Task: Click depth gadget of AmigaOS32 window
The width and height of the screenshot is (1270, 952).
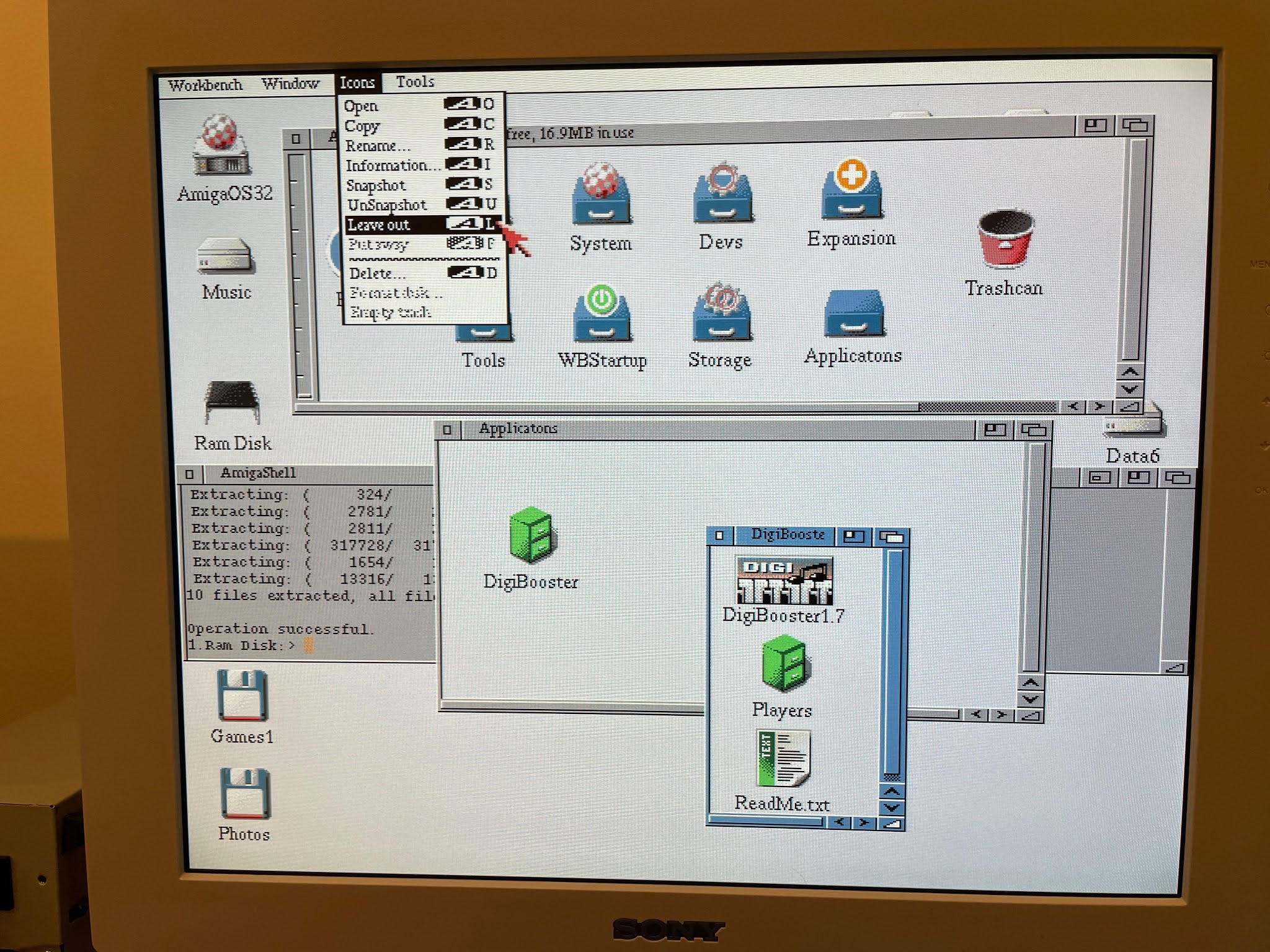Action: pos(1135,125)
